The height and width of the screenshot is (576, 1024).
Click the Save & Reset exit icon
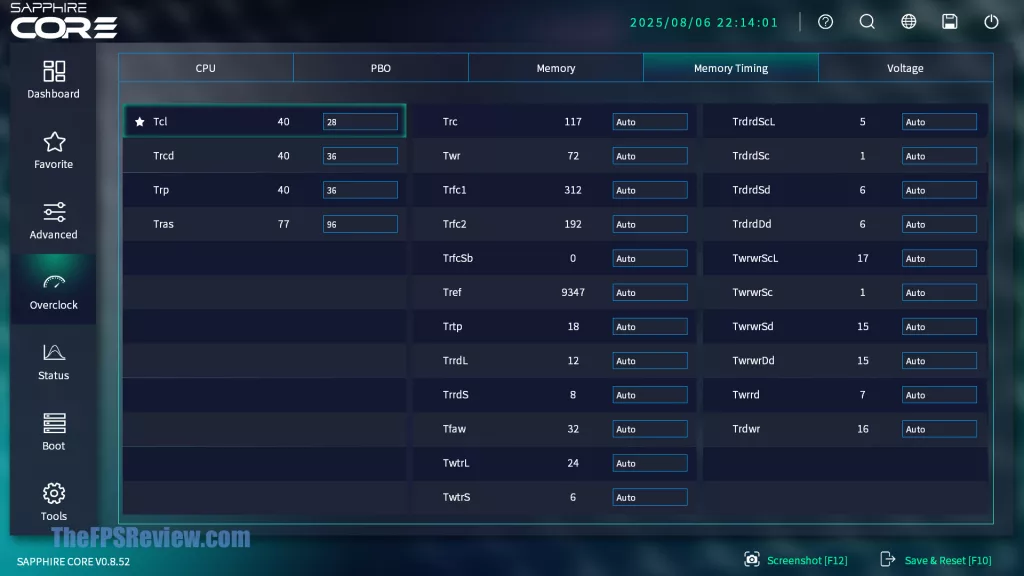(x=888, y=560)
